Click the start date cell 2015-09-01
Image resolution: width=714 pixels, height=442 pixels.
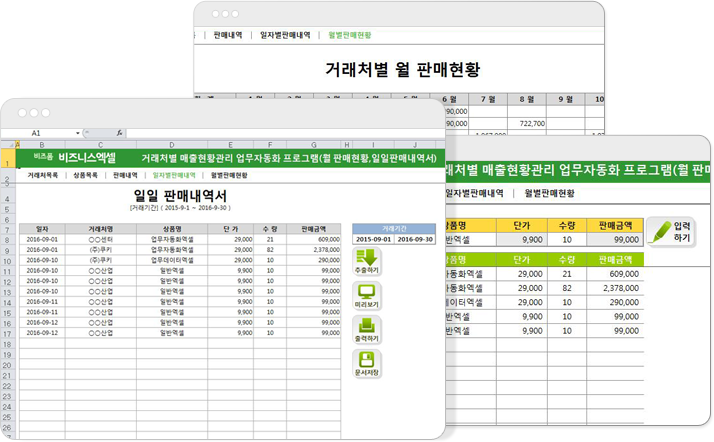pyautogui.click(x=373, y=239)
